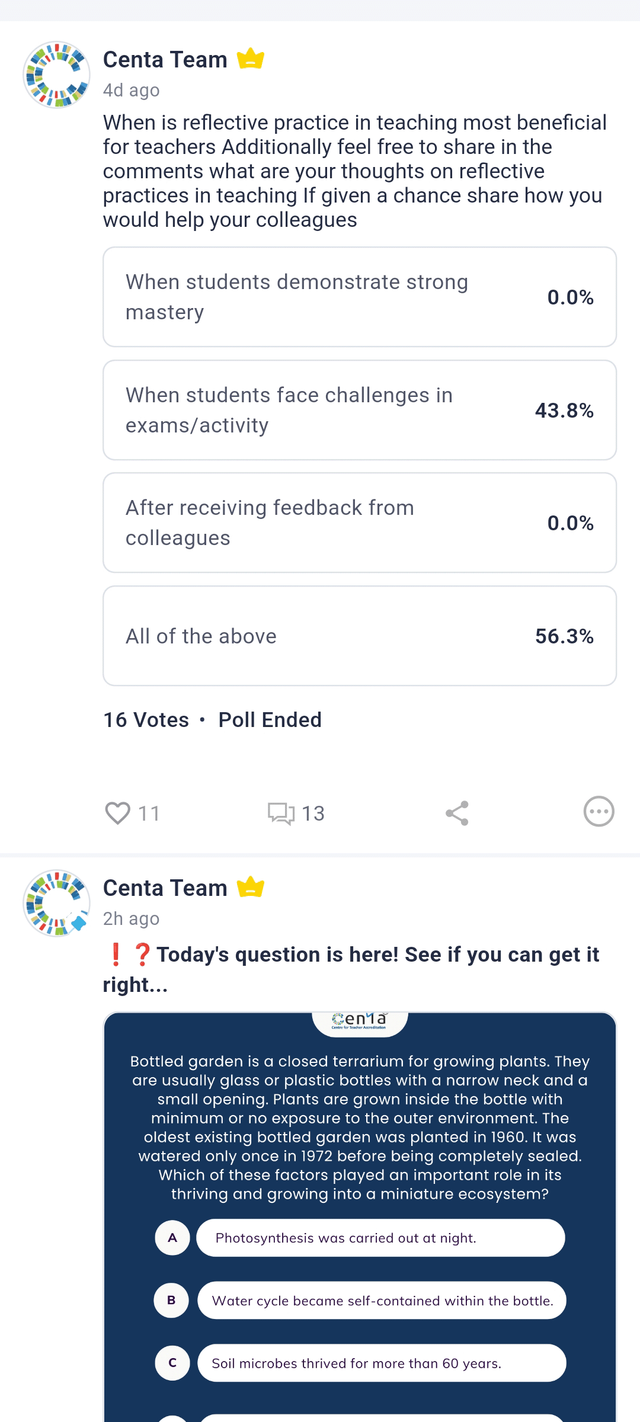This screenshot has width=640, height=1422.
Task: Expand 'After receiving feedback from colleagues' option
Action: 359,522
